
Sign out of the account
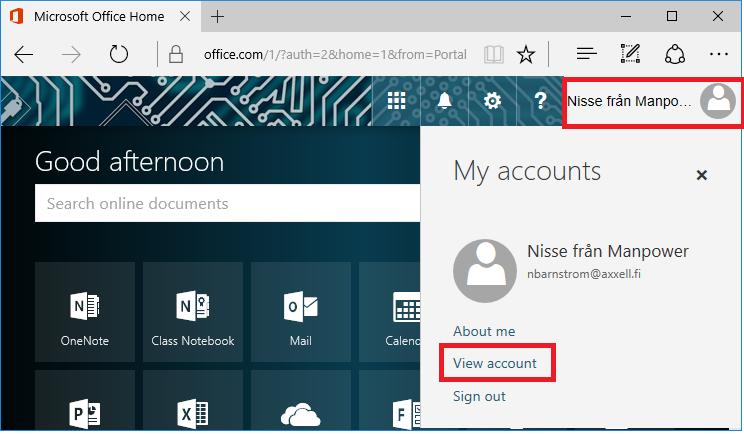click(x=479, y=396)
